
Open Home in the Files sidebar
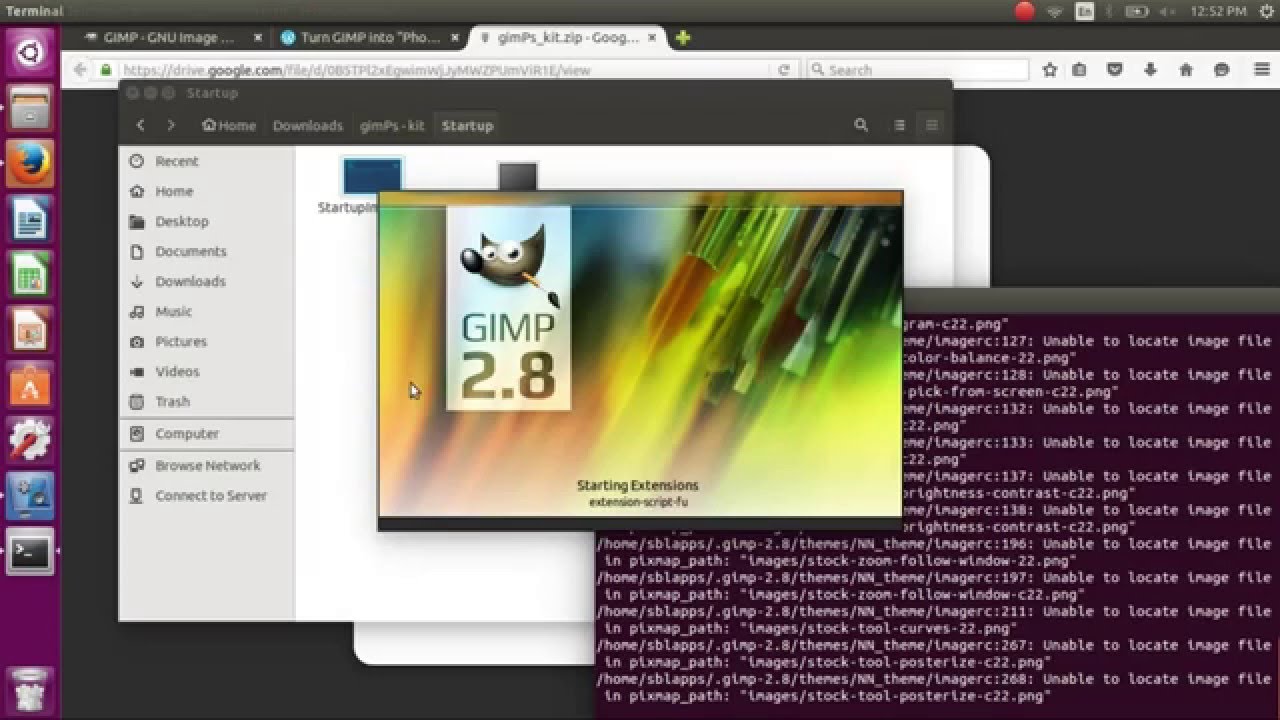coord(206,191)
